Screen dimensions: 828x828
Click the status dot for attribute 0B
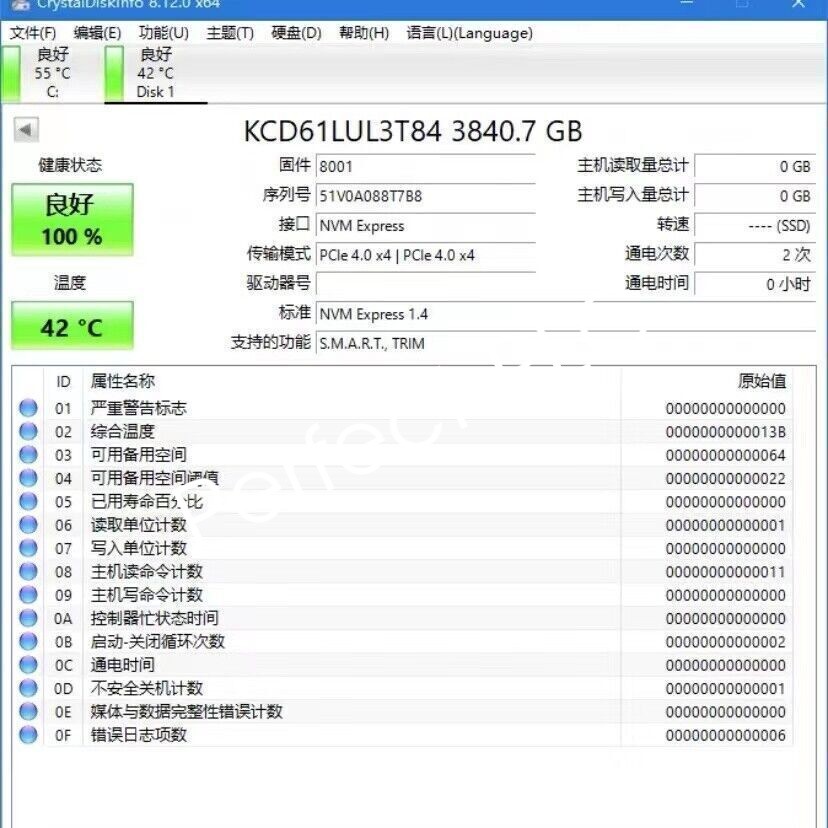(x=29, y=642)
